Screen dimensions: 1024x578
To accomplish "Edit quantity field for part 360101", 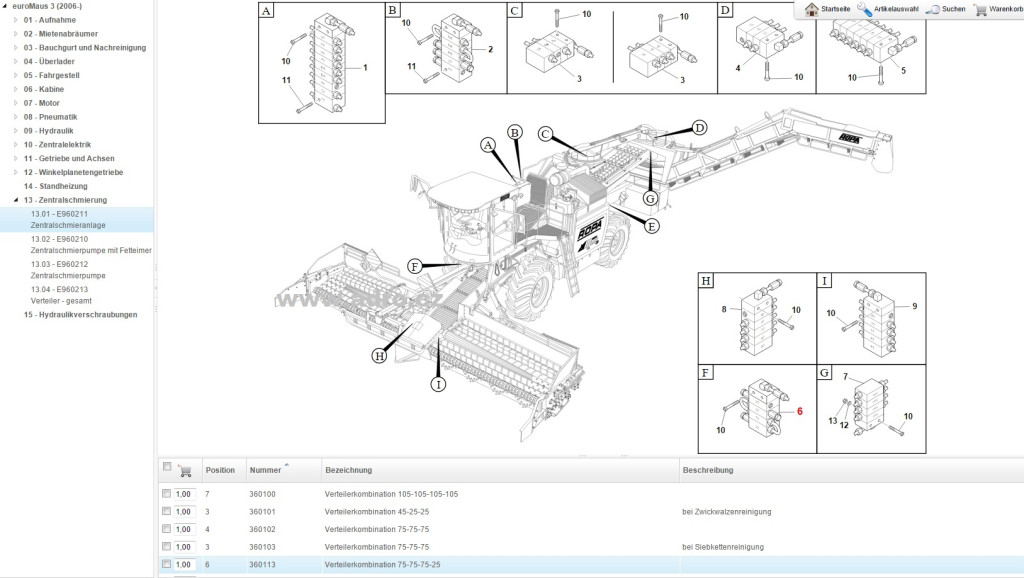I will pos(184,512).
